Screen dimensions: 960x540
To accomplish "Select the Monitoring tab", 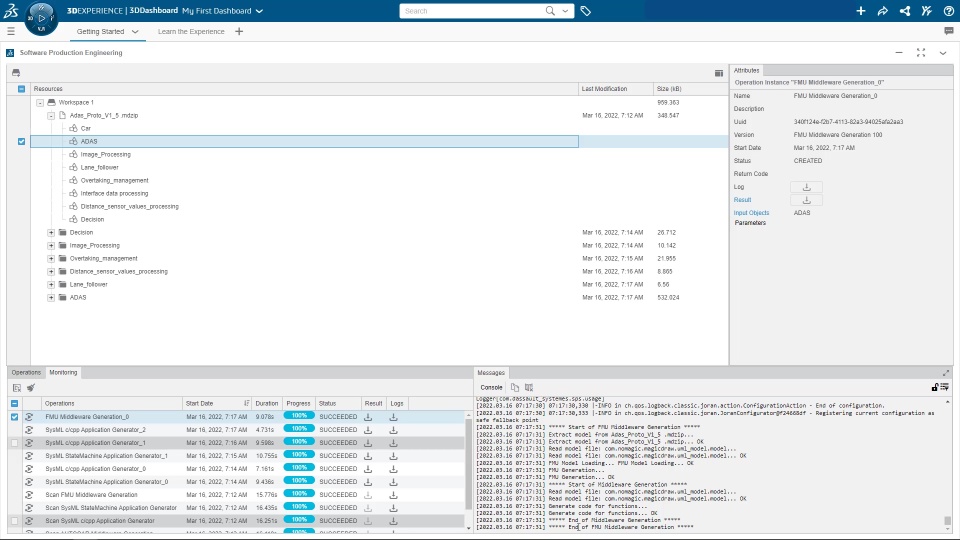I will tap(63, 372).
